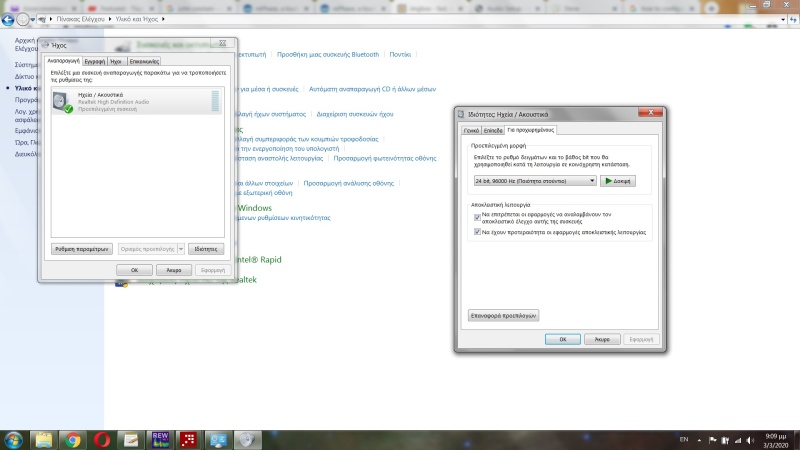Screen dimensions: 800x450
Task: Select the Αναπαραγωγή tab in Sound dialog
Action: tap(63, 61)
